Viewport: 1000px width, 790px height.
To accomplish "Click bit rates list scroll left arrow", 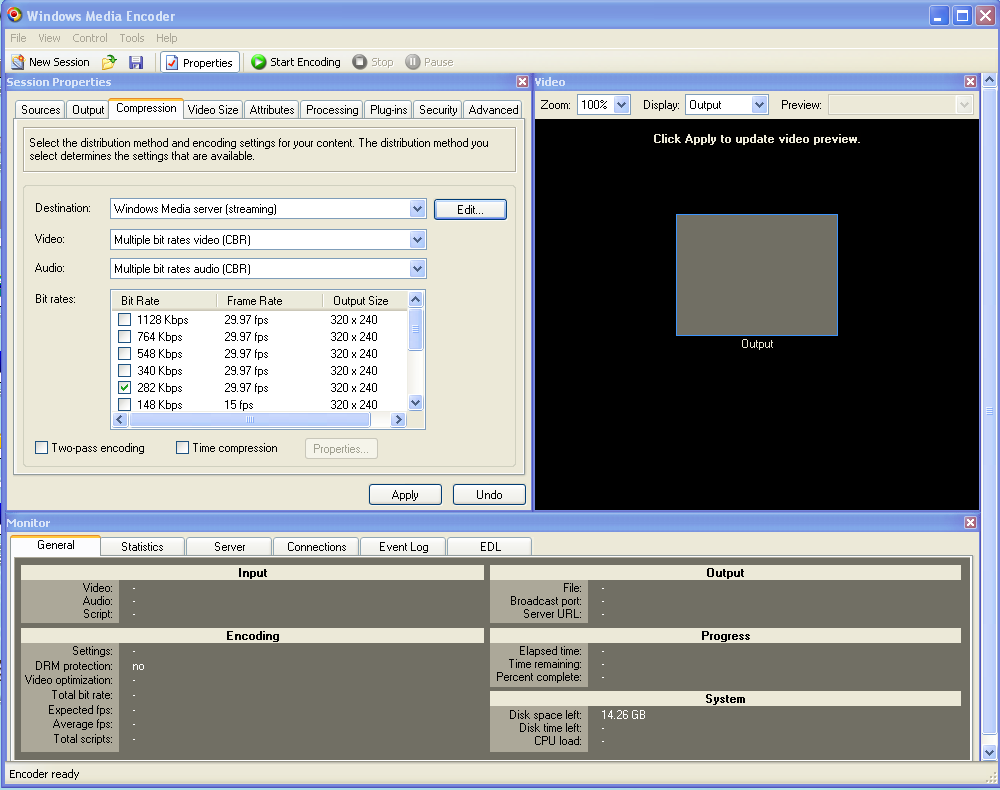I will (120, 420).
